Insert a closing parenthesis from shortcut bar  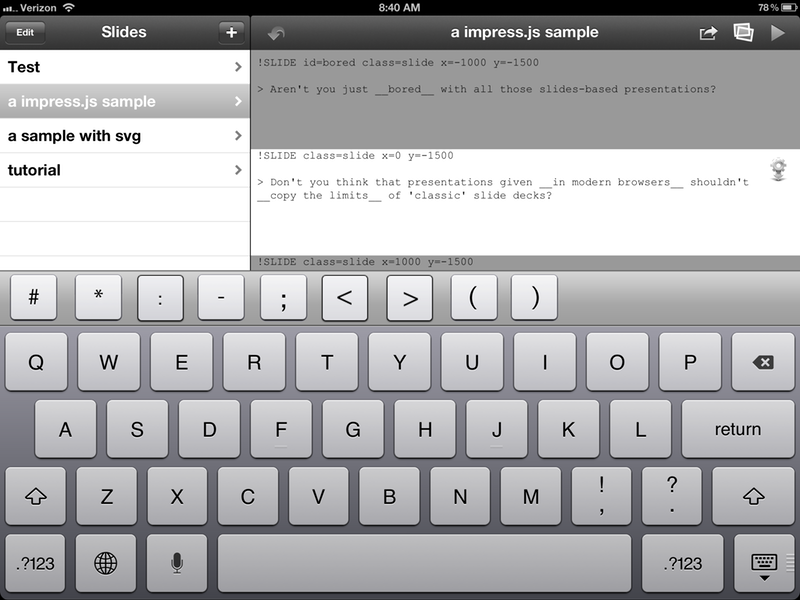(x=534, y=297)
